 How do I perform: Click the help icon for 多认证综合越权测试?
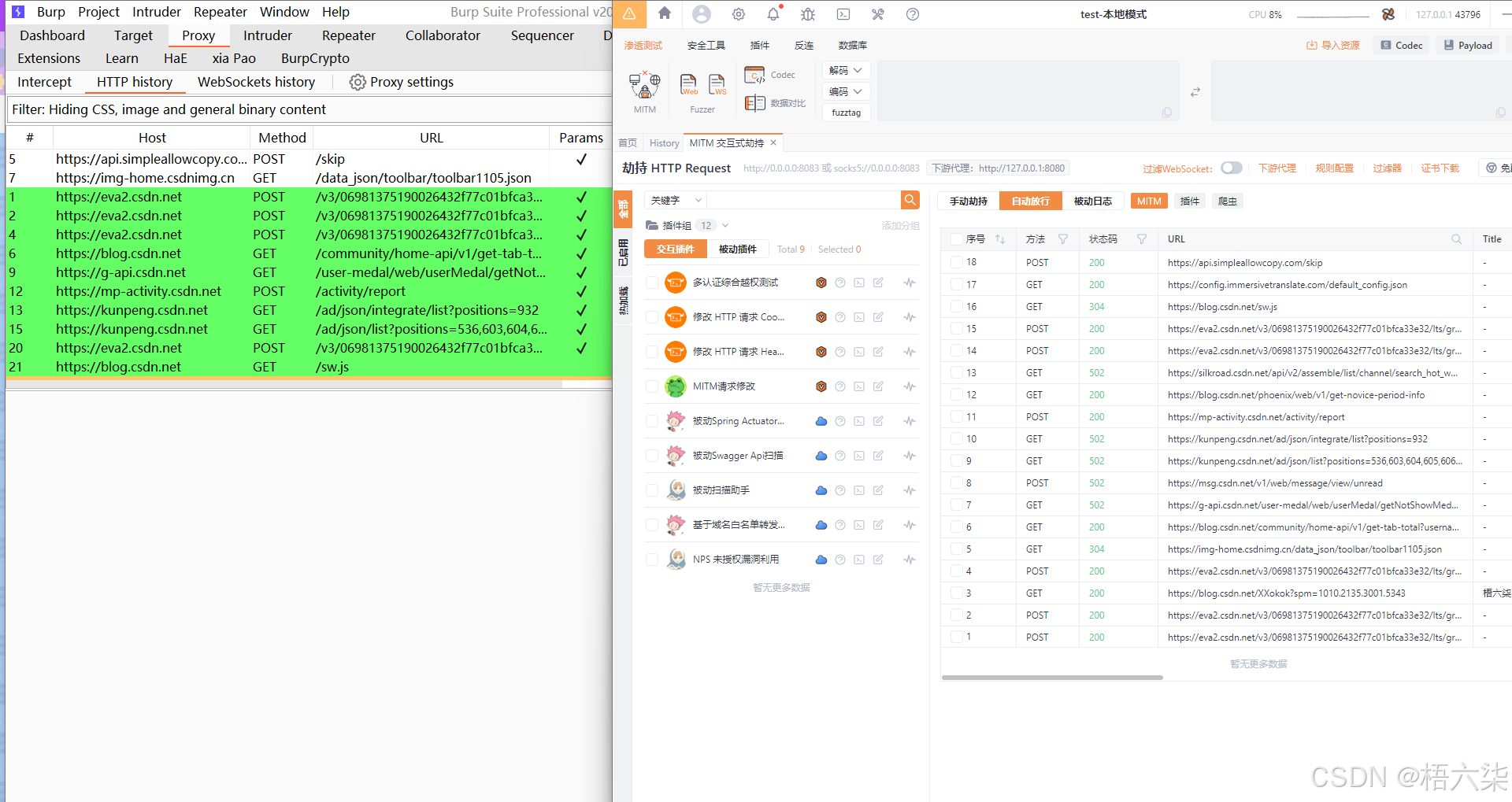click(840, 283)
